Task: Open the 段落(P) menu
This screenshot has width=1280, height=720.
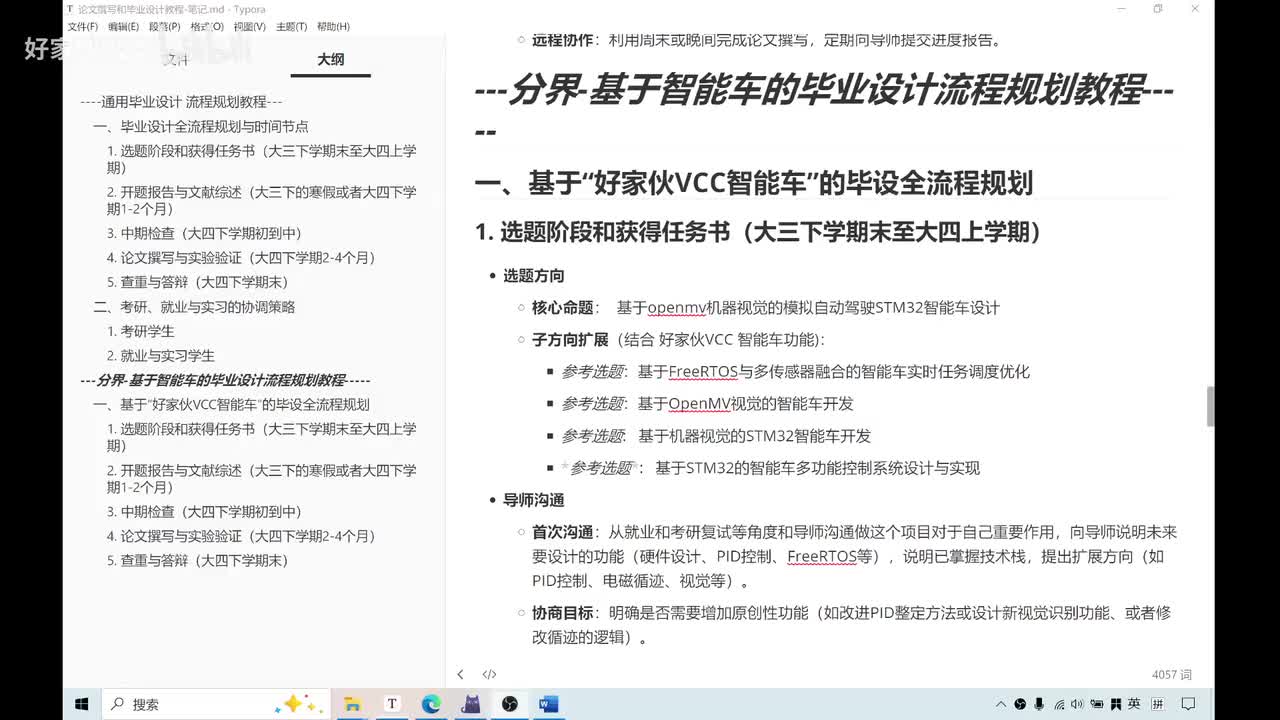Action: [x=165, y=27]
